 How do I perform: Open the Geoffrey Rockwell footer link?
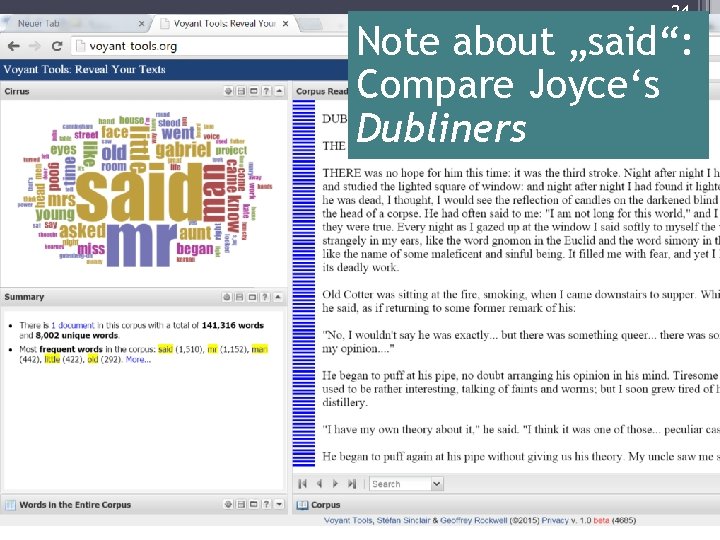click(474, 520)
